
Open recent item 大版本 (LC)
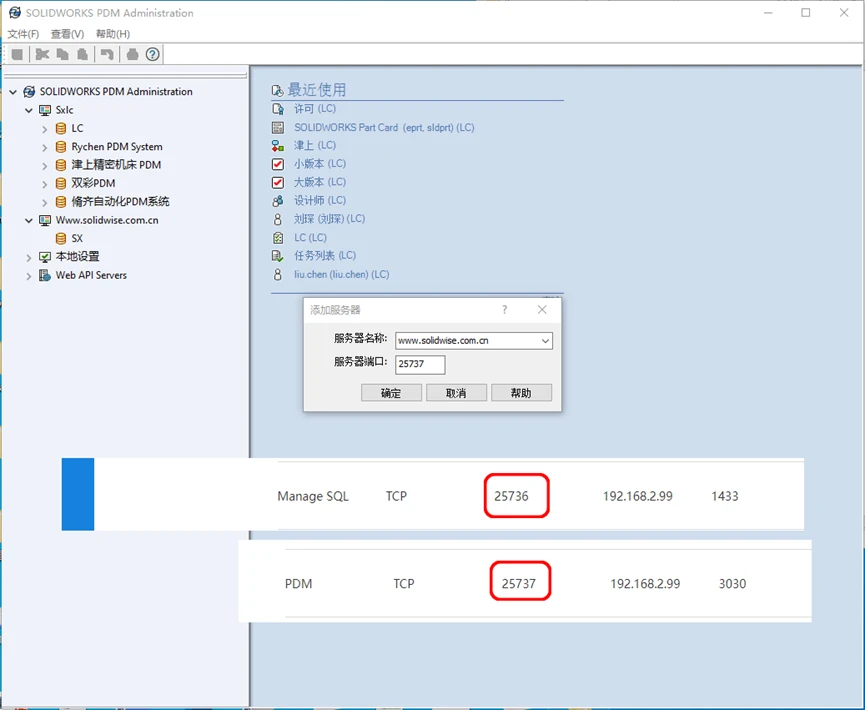tap(319, 182)
